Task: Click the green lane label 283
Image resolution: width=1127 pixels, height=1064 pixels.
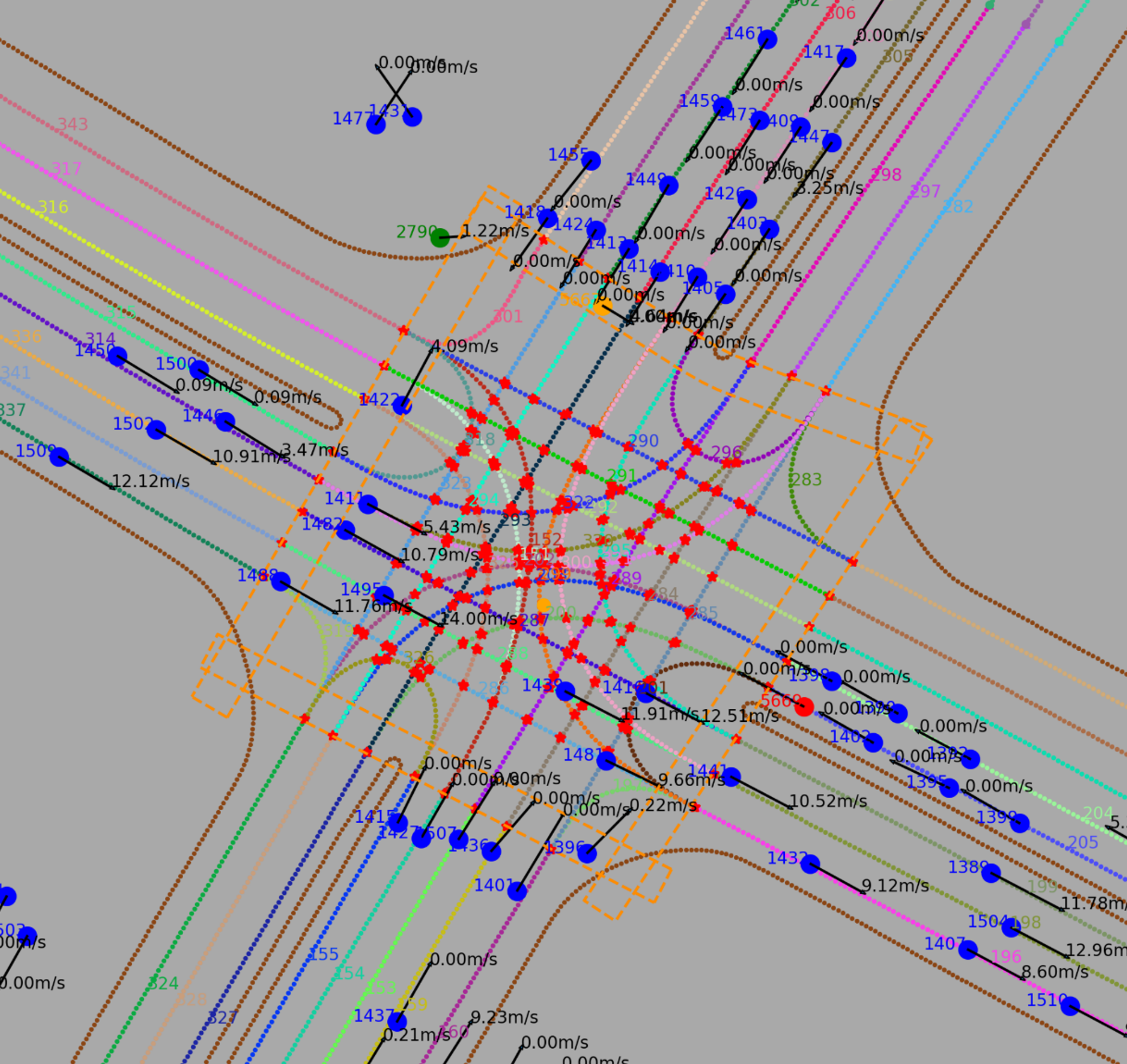Action: click(x=806, y=480)
